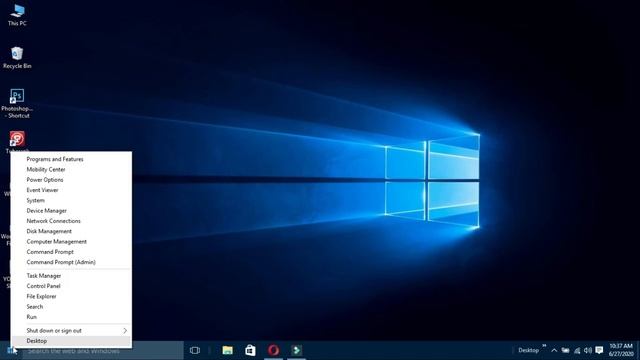This screenshot has width=640, height=360.
Task: Choose System in the Win+X menu
Action: click(x=71, y=200)
